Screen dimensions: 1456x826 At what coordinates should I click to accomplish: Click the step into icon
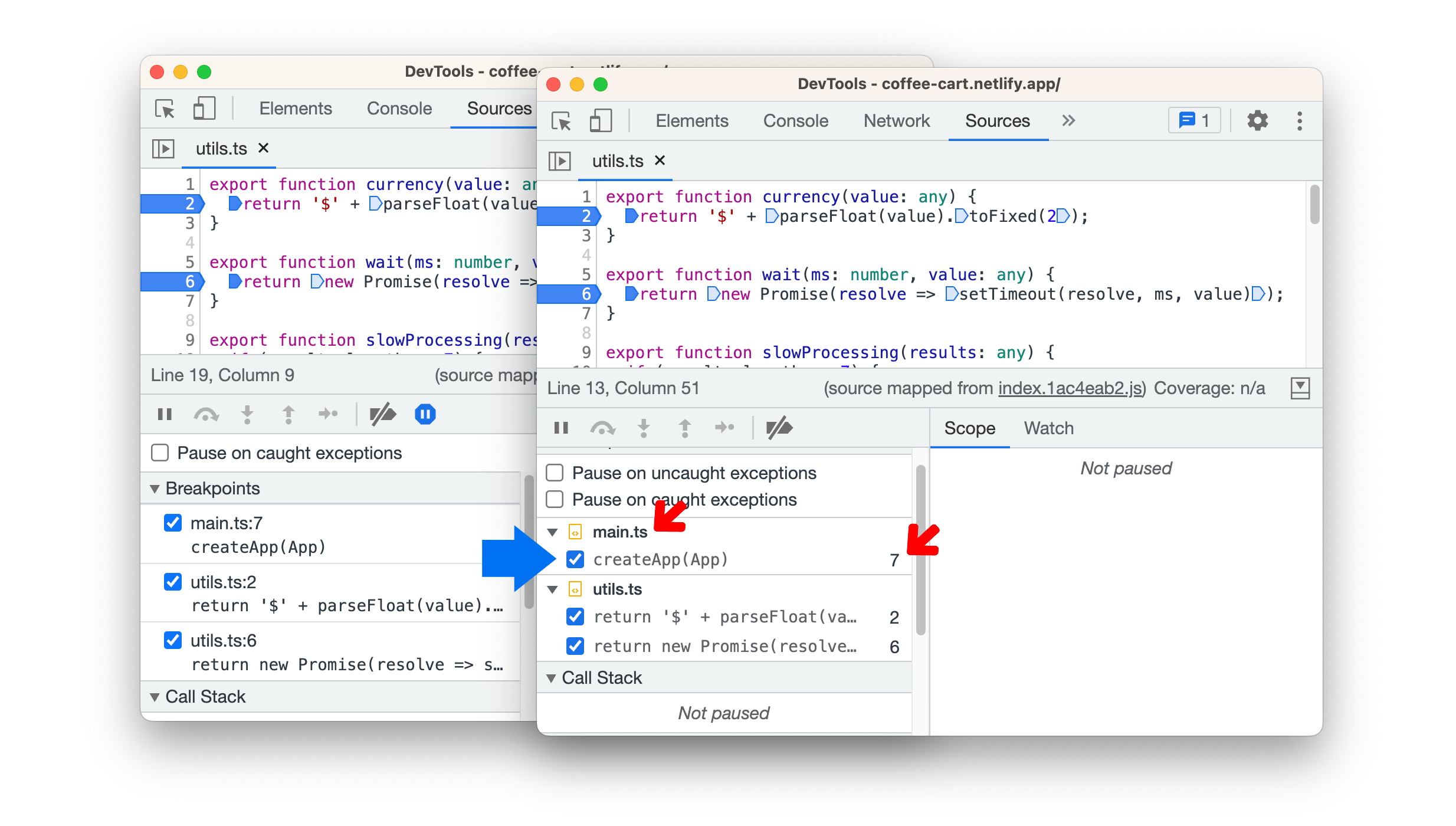643,428
